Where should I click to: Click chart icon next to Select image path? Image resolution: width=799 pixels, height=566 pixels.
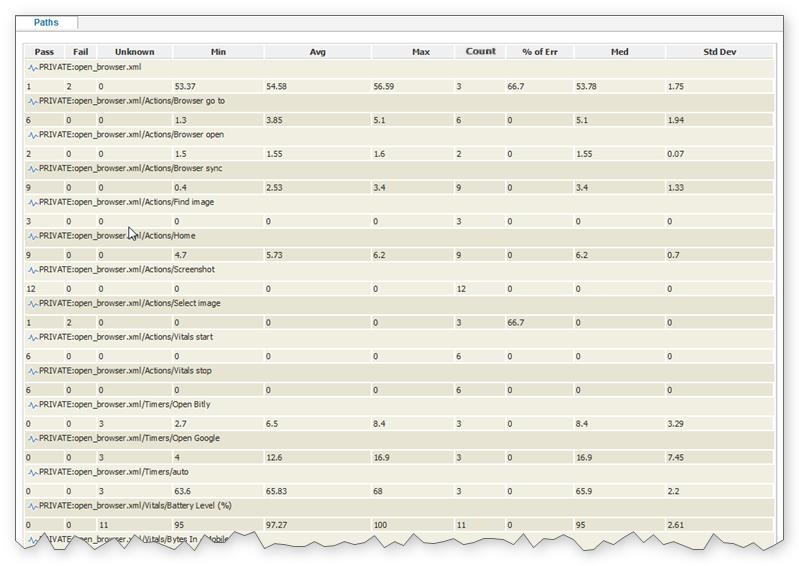[x=32, y=304]
